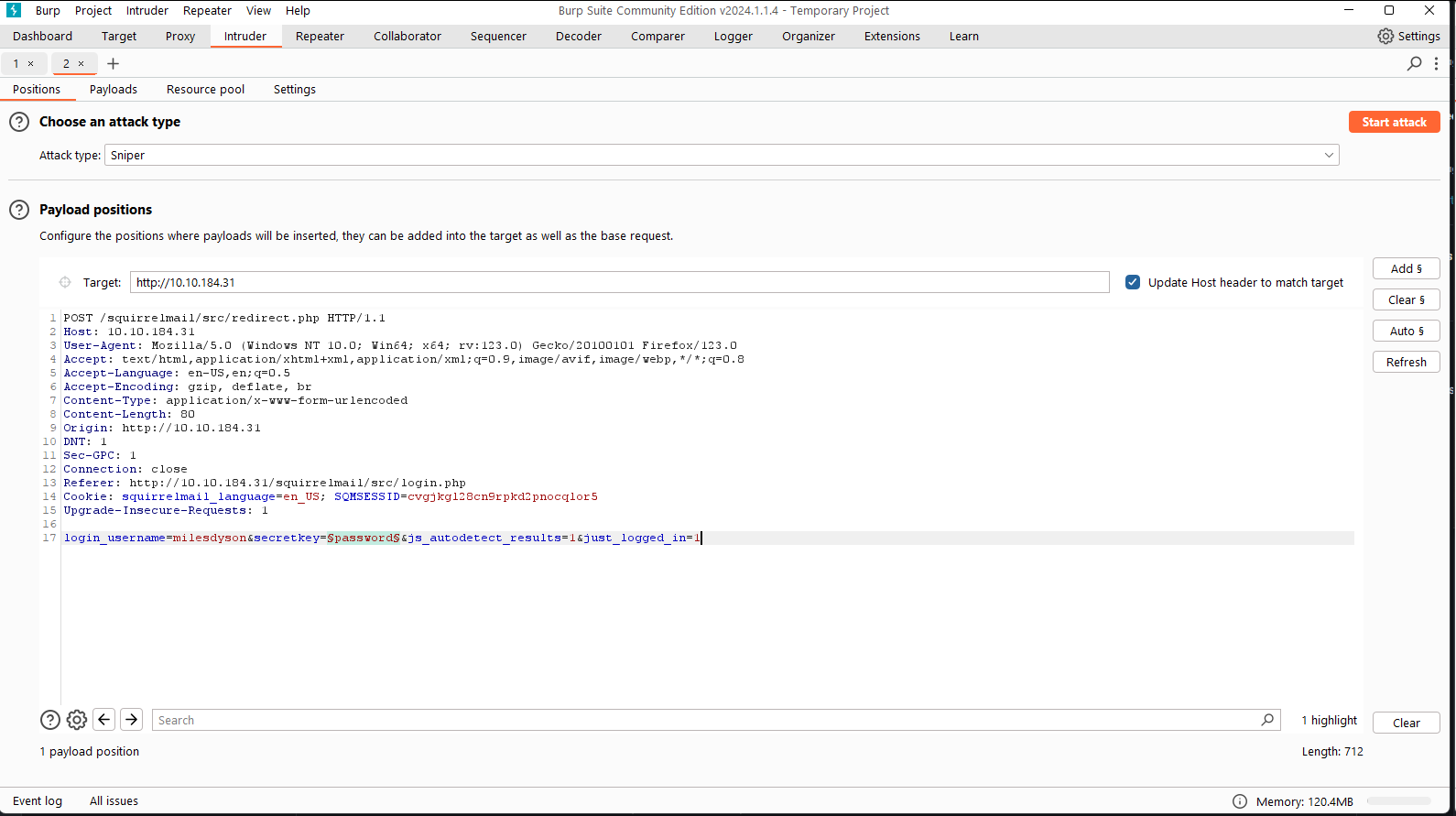
Task: Open the Intruder Settings sub-tab
Action: (295, 89)
